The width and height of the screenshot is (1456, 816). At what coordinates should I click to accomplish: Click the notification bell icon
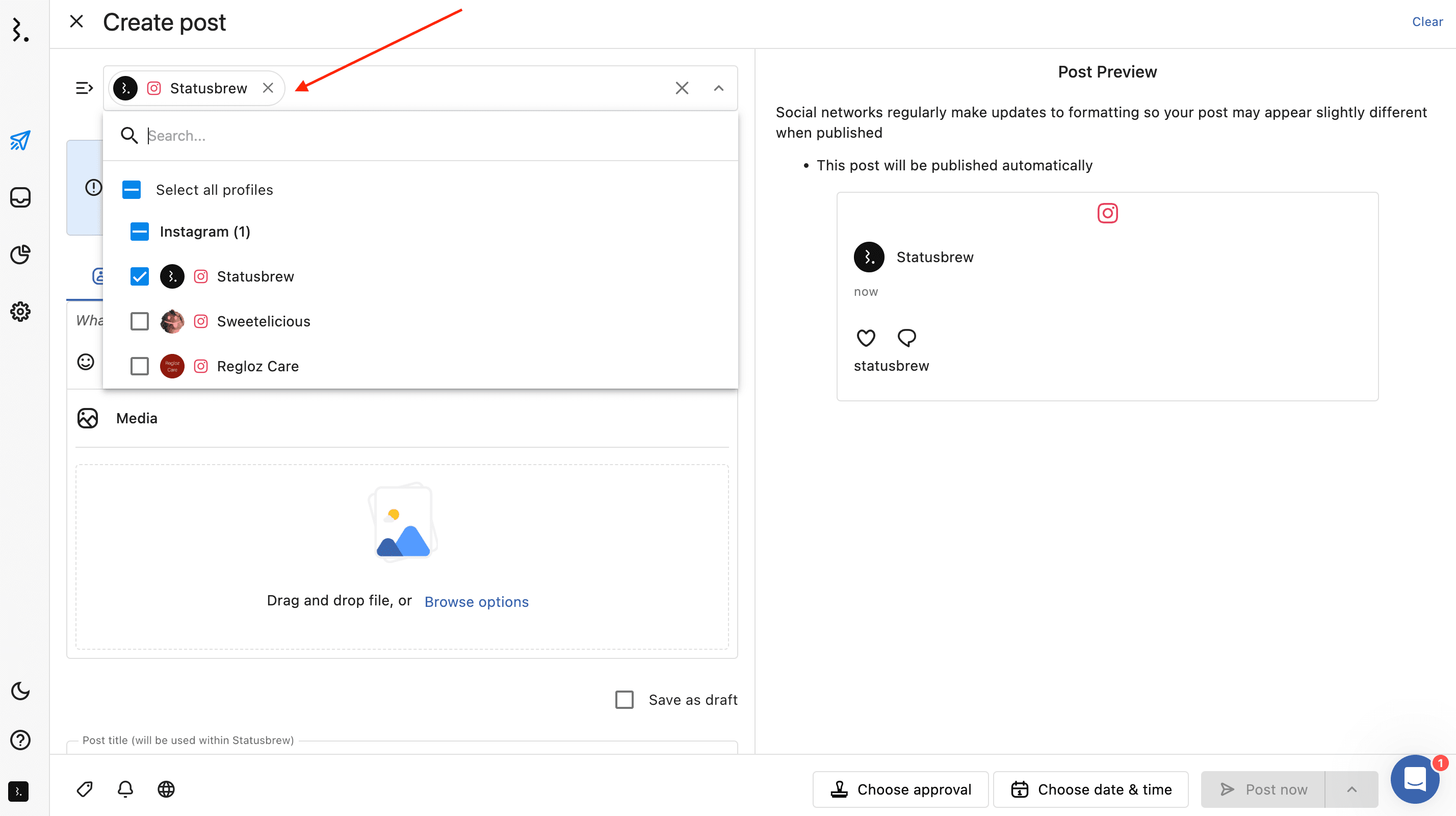coord(125,789)
